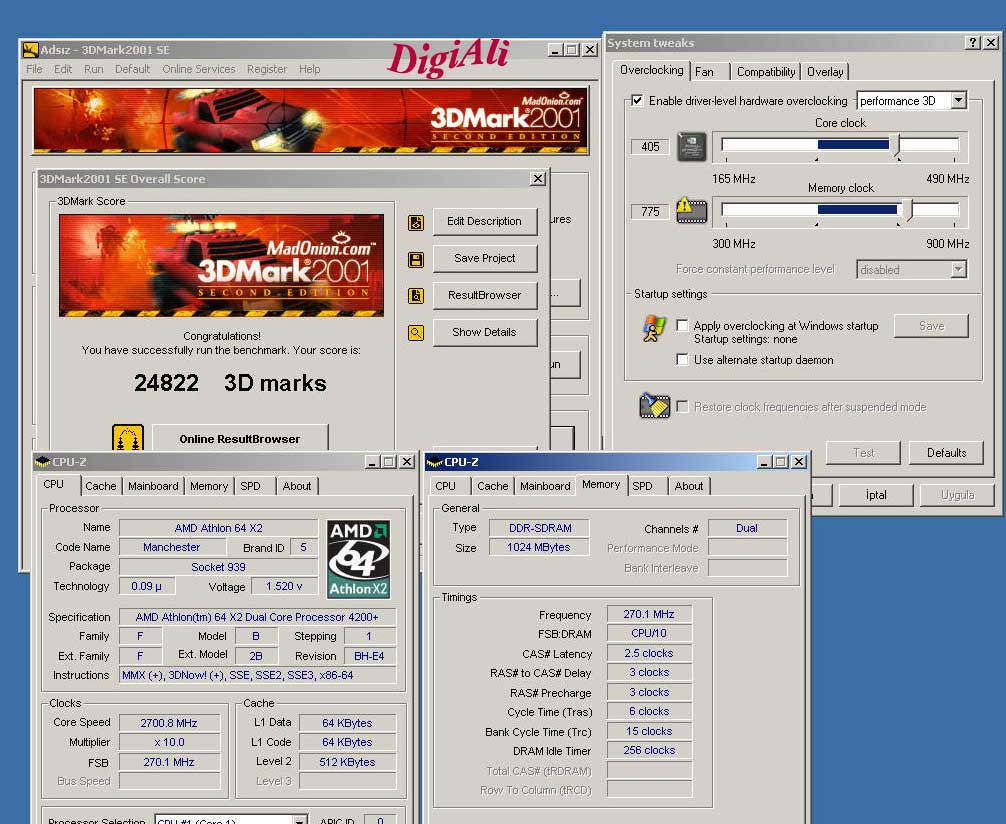This screenshot has height=824, width=1006.
Task: Click the Memory clock warning chip icon
Action: (692, 210)
